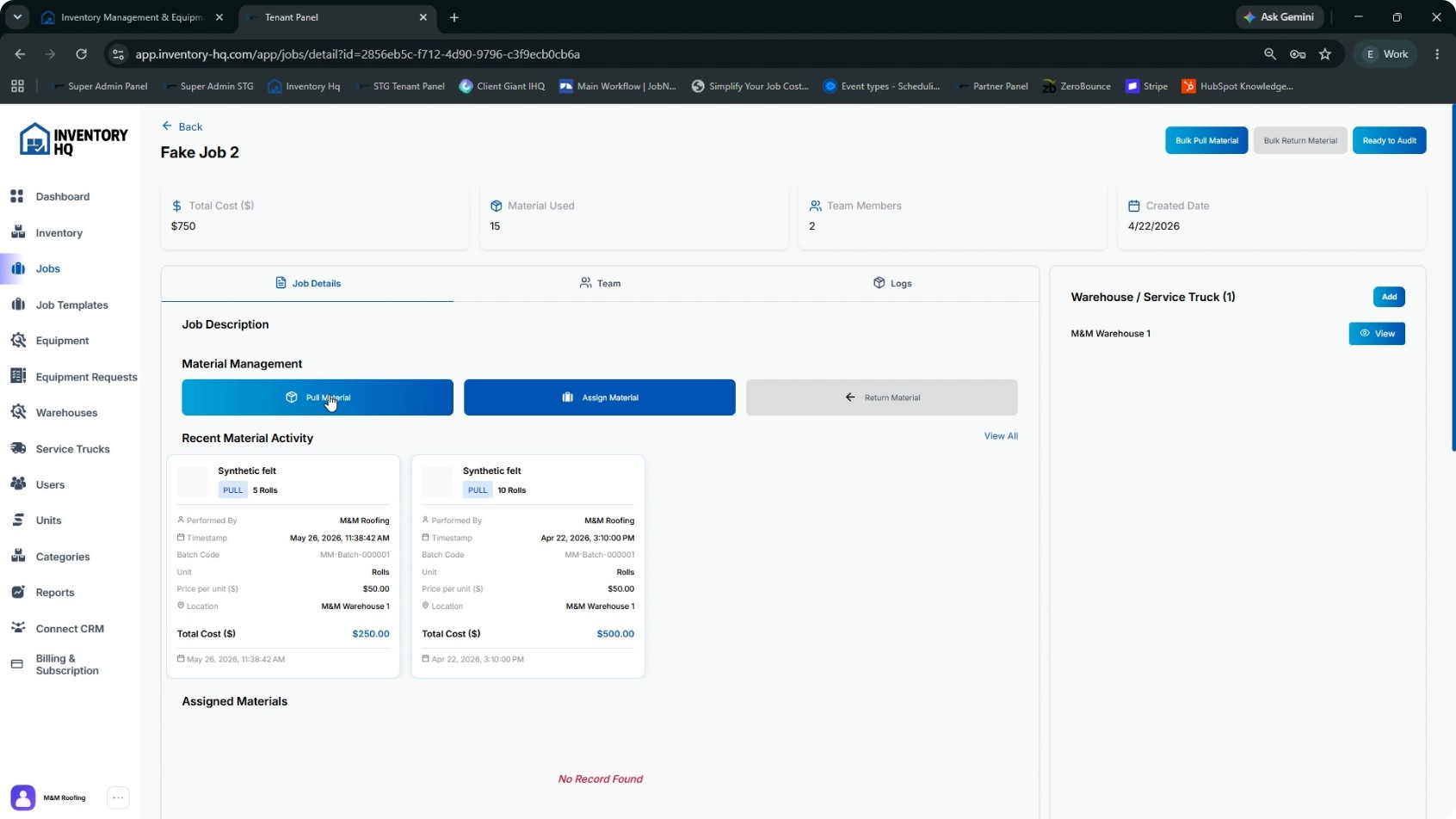Image resolution: width=1456 pixels, height=819 pixels.
Task: View the M&M Warehouse 1 entry
Action: (x=1377, y=334)
